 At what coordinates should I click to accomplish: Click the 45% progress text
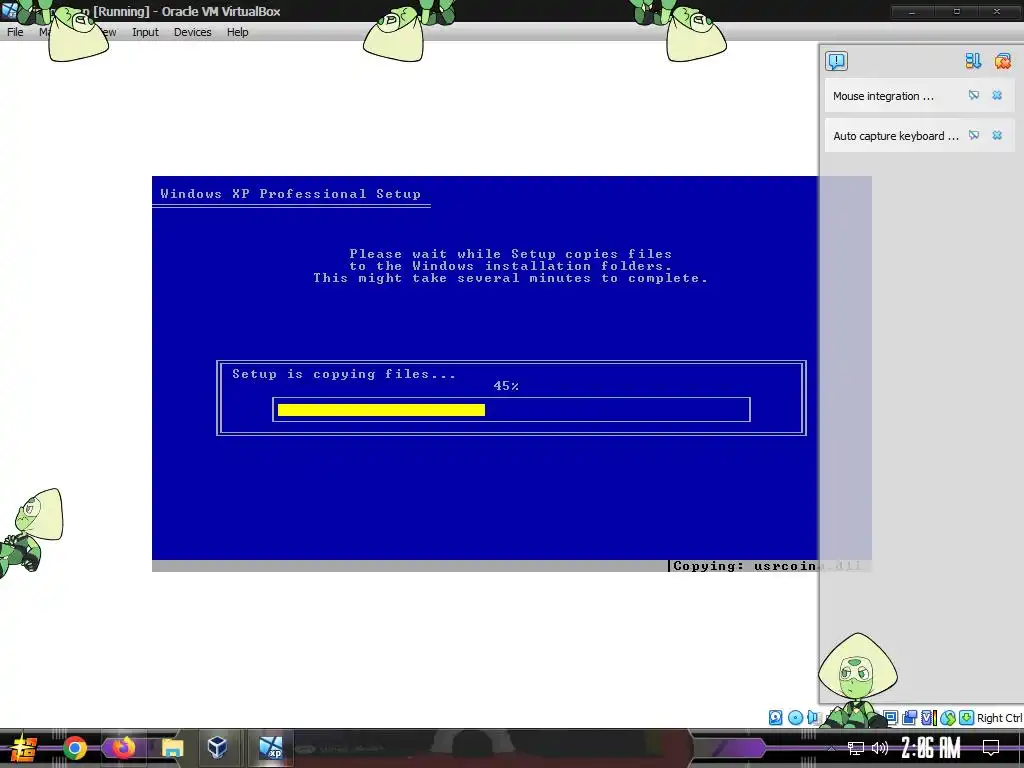pos(506,386)
